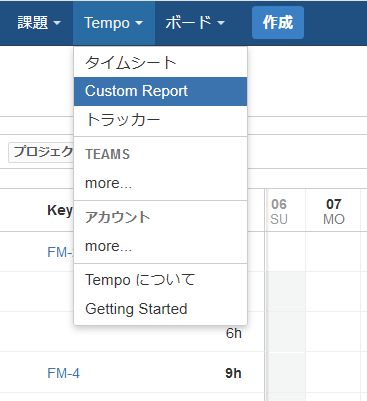Click the 作成 create button
367x401 pixels.
pos(278,23)
